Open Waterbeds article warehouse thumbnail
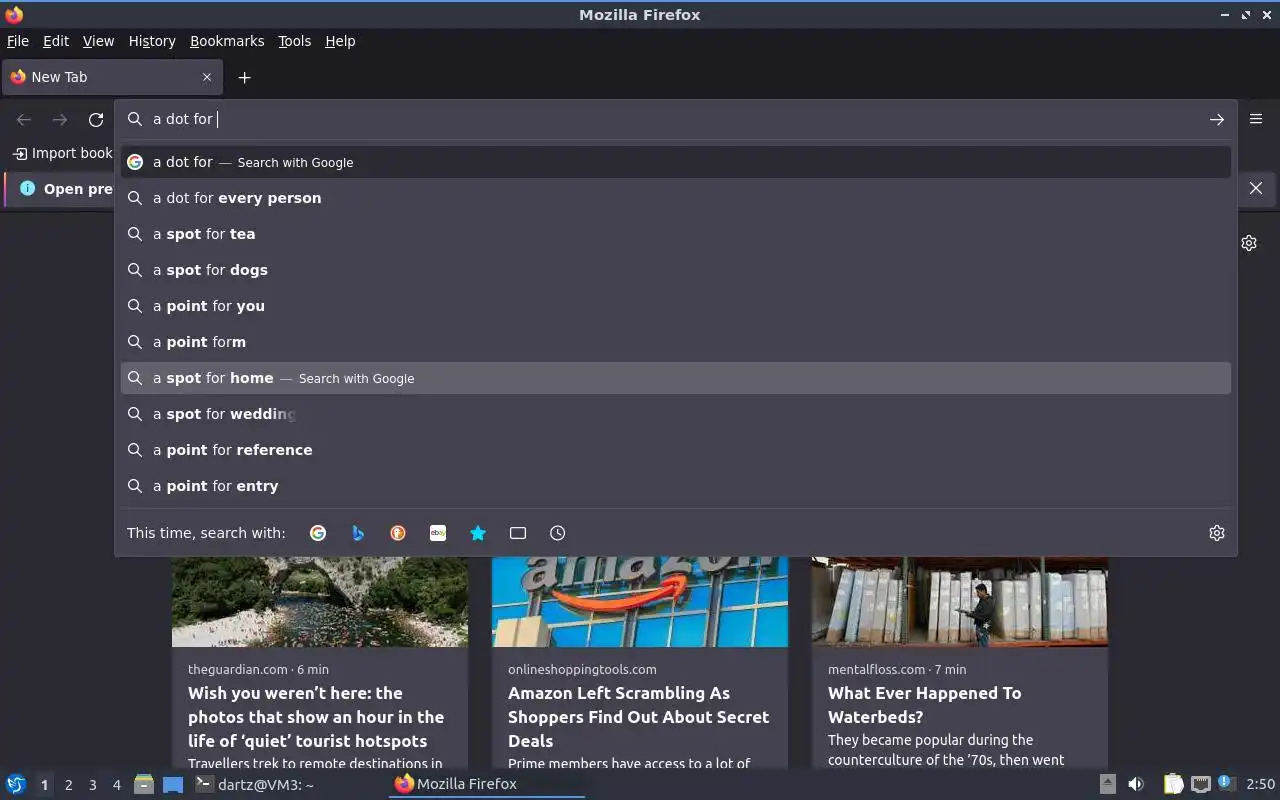 pos(960,601)
